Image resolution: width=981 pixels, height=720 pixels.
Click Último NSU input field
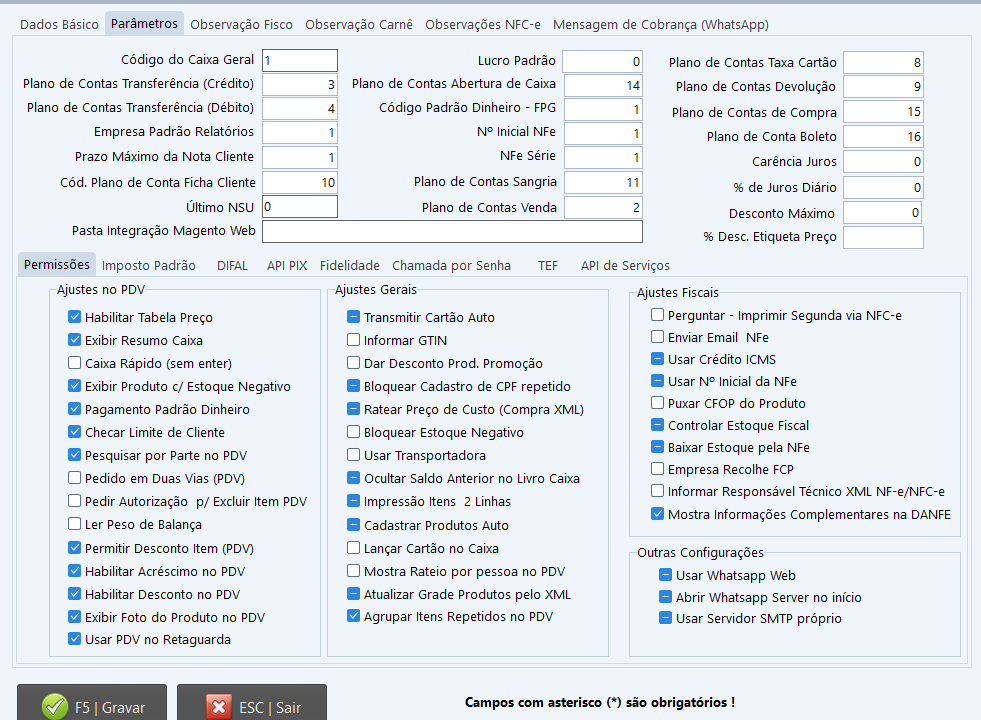pyautogui.click(x=300, y=206)
